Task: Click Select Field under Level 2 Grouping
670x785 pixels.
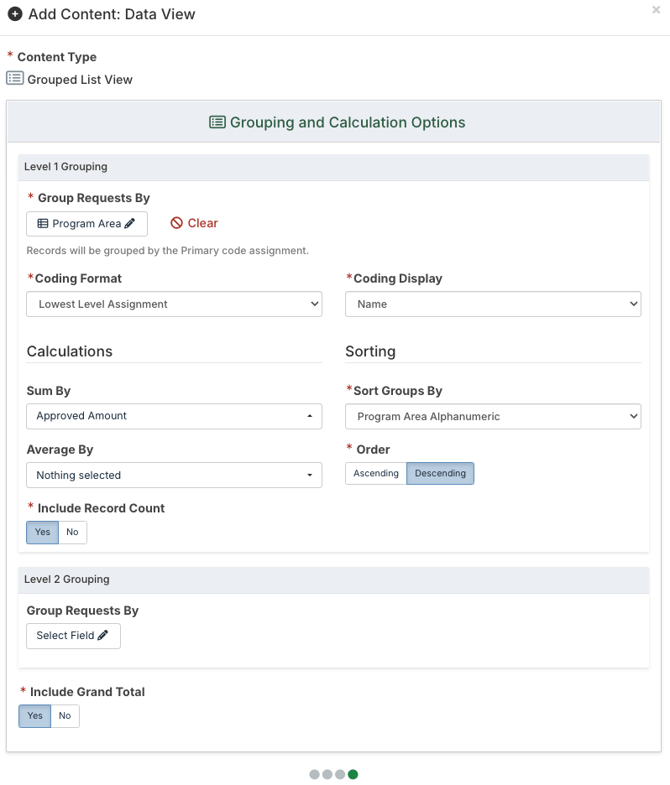Action: [x=73, y=636]
